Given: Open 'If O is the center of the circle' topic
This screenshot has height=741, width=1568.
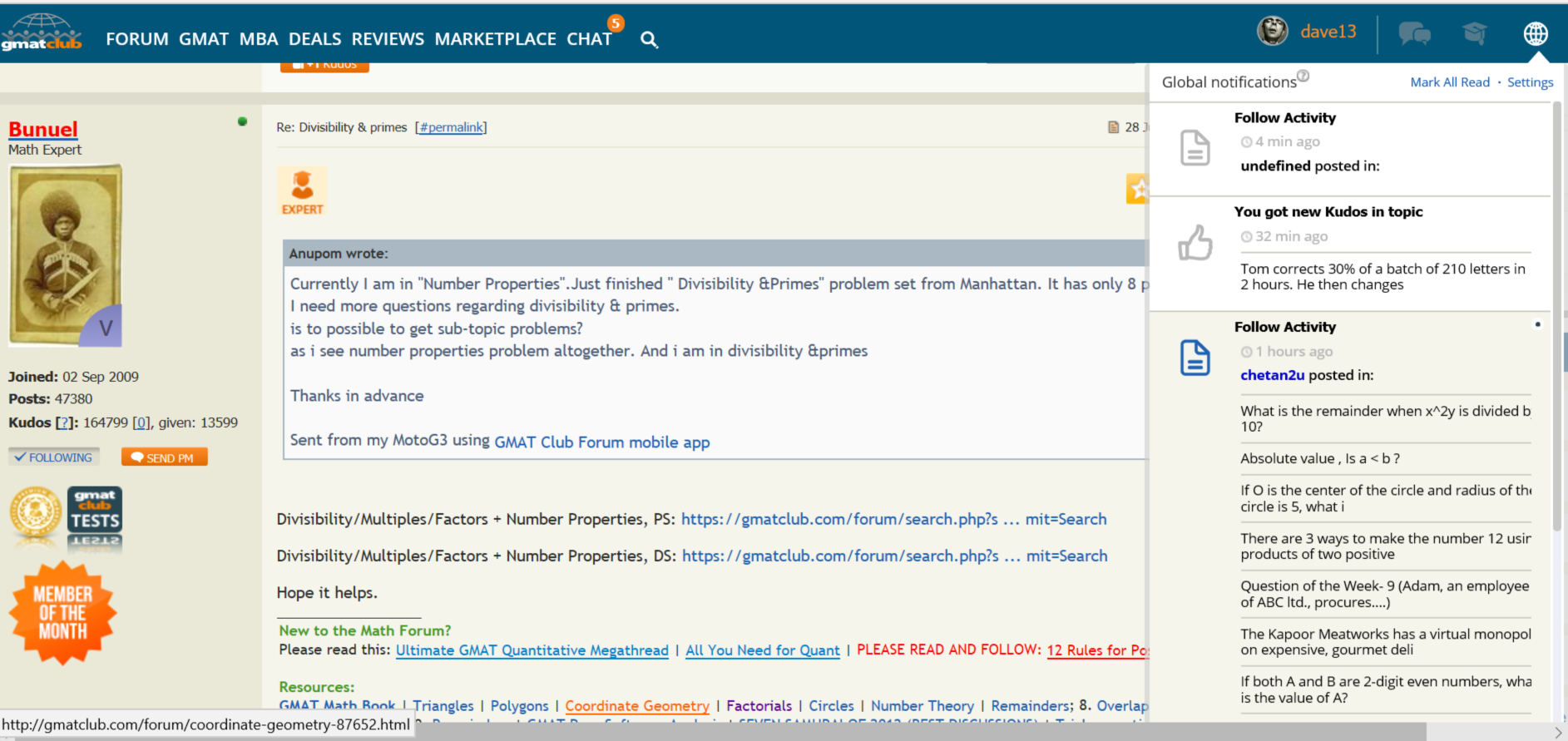Looking at the screenshot, I should (x=1386, y=499).
